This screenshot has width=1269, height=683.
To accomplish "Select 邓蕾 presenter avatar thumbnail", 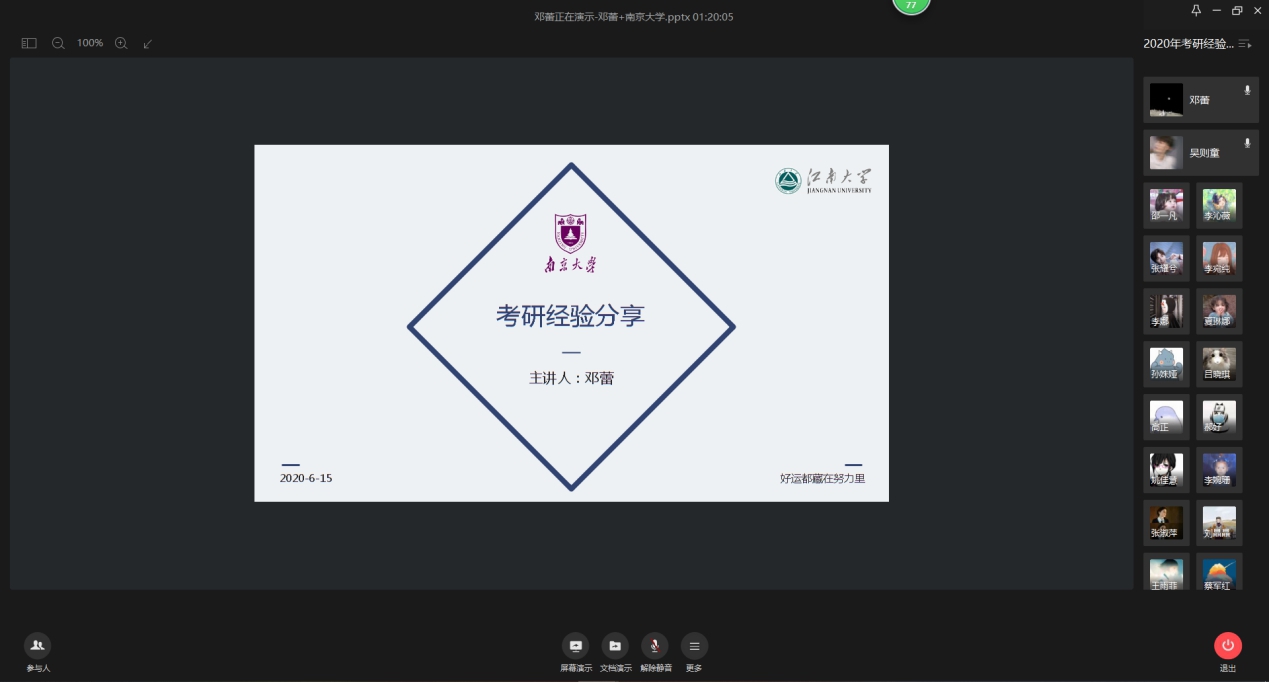I will point(1166,100).
